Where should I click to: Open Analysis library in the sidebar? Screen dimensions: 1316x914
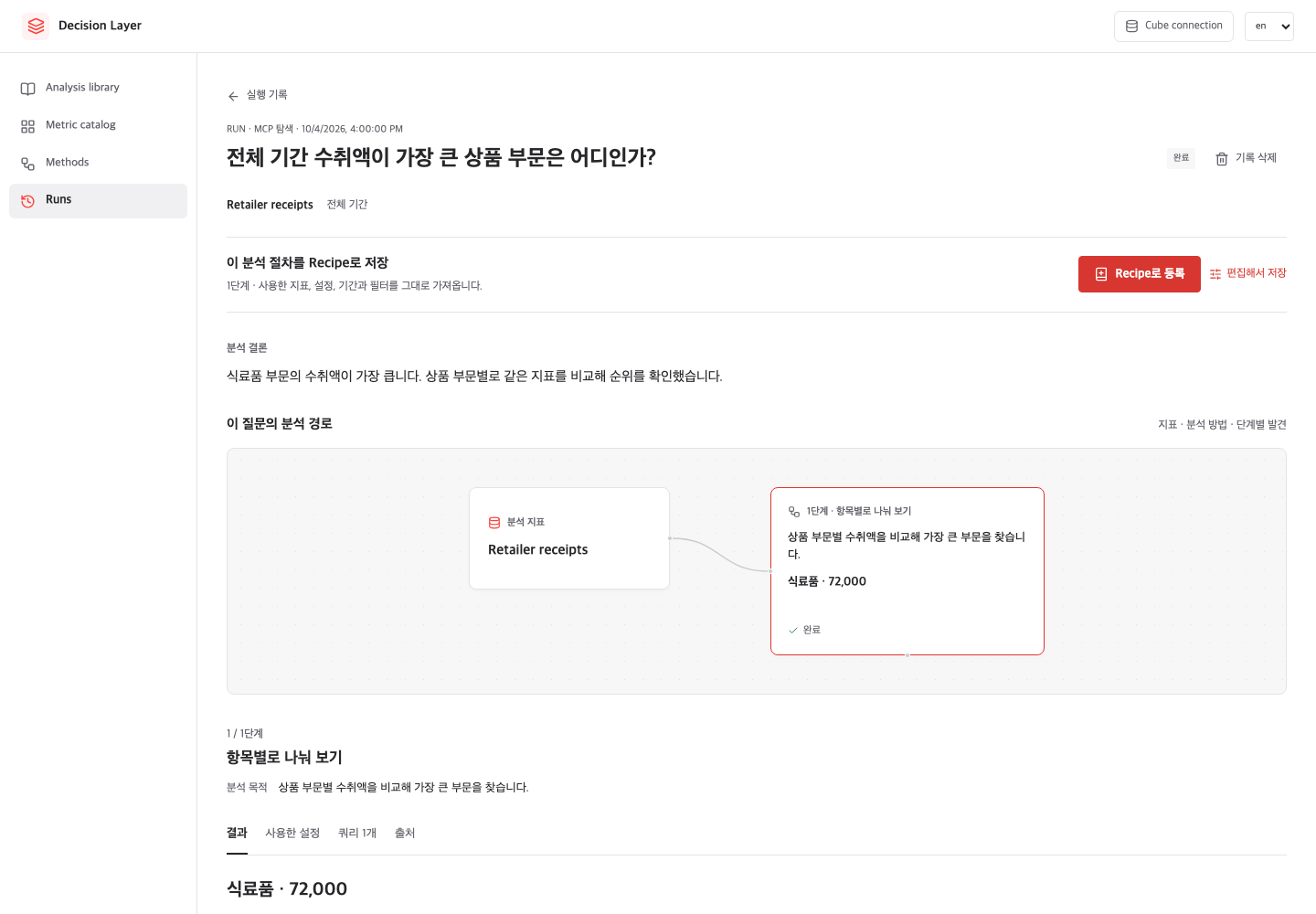click(x=98, y=88)
